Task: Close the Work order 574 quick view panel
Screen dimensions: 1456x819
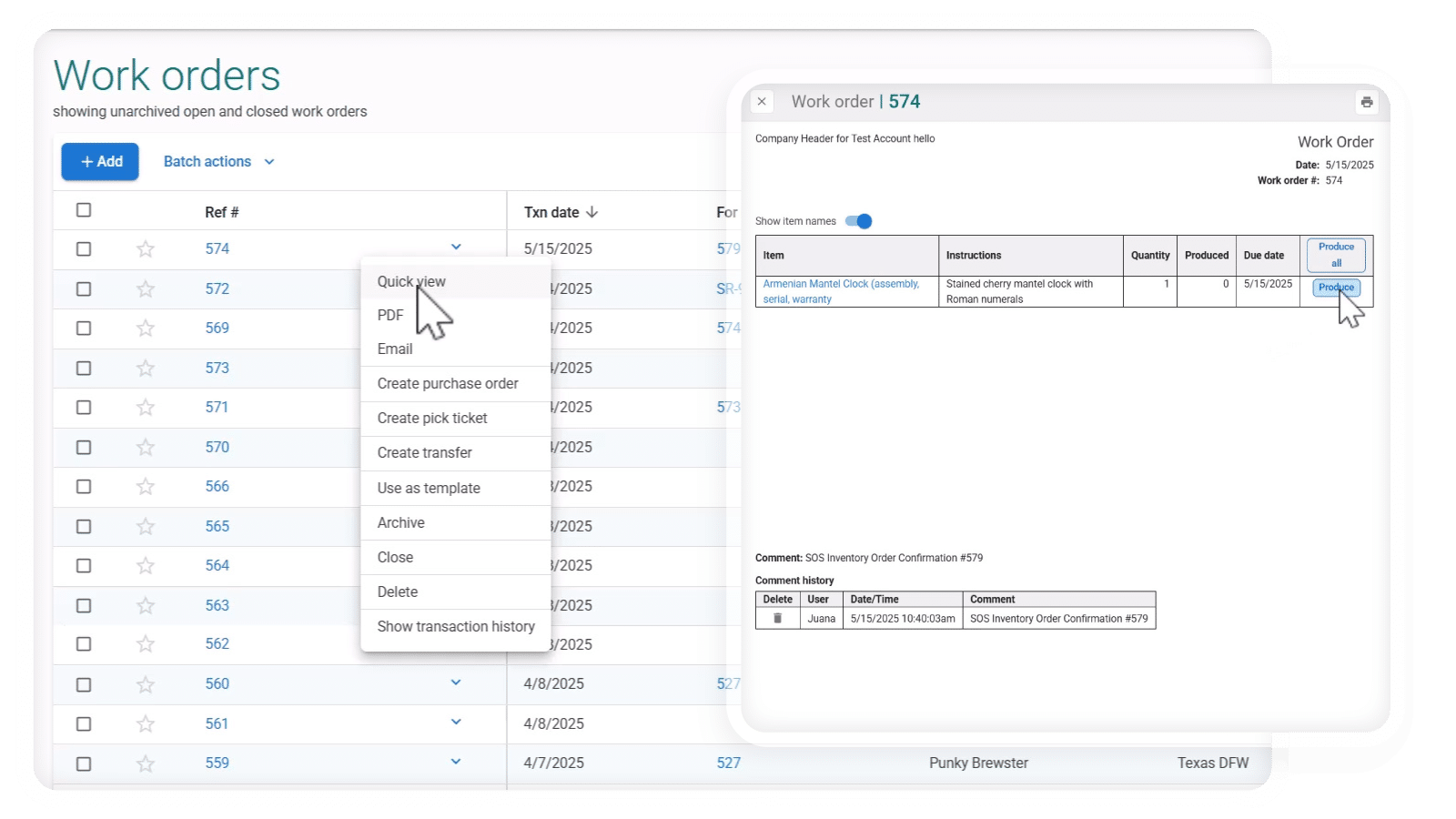Action: tap(762, 102)
